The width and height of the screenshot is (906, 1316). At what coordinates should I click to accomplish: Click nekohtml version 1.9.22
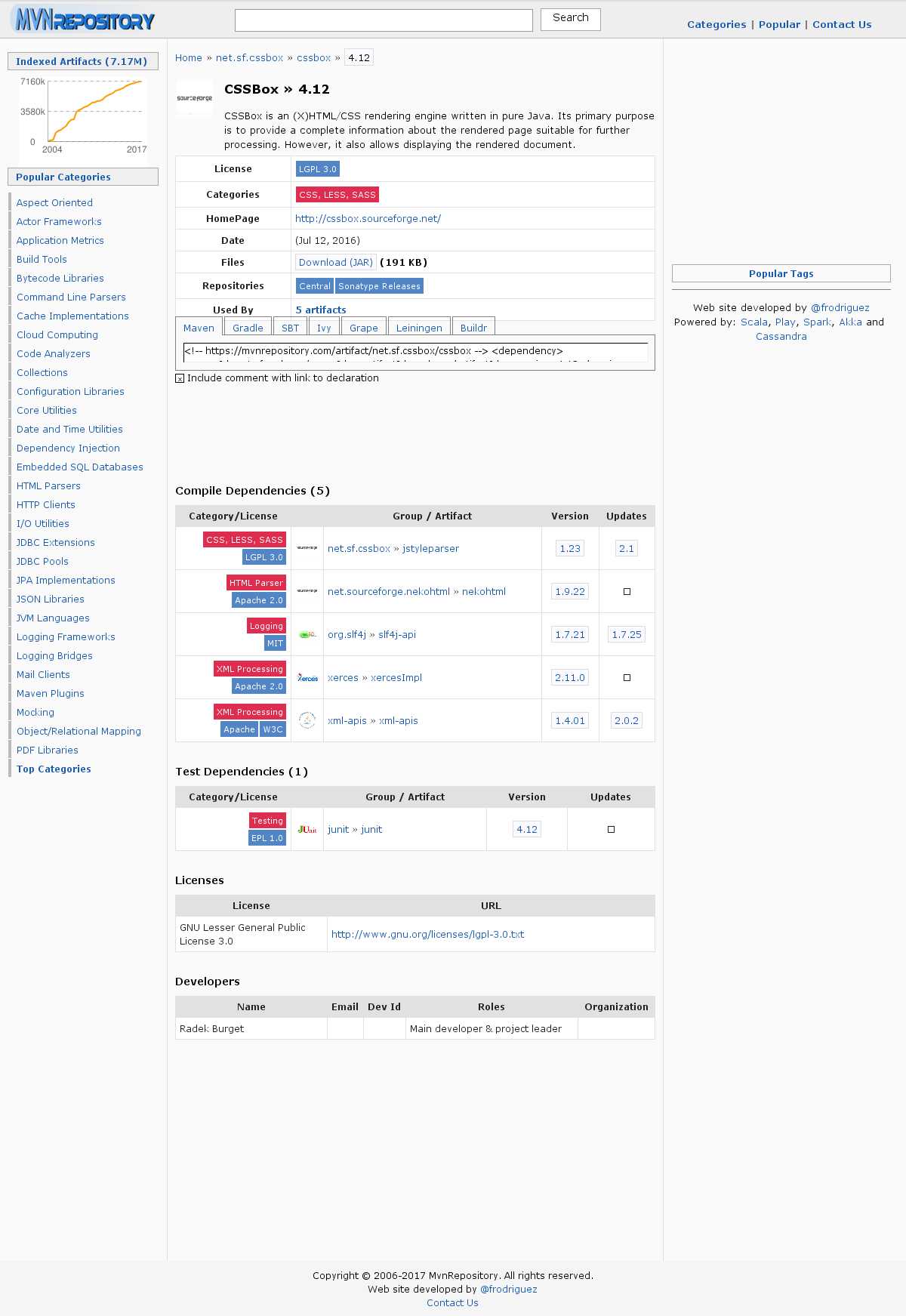(570, 592)
